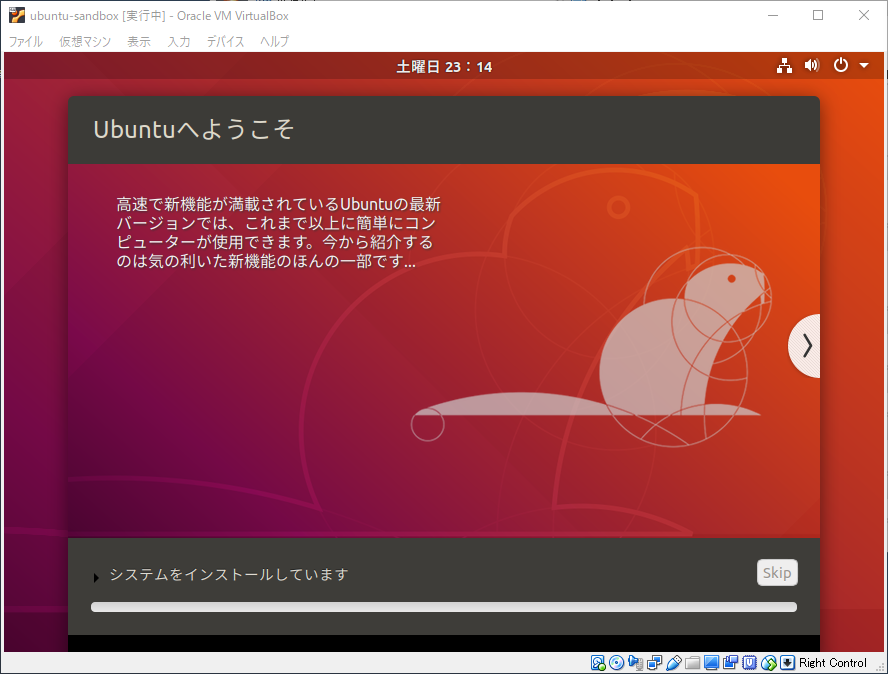
Task: Click the shared folders status icon
Action: 693,663
